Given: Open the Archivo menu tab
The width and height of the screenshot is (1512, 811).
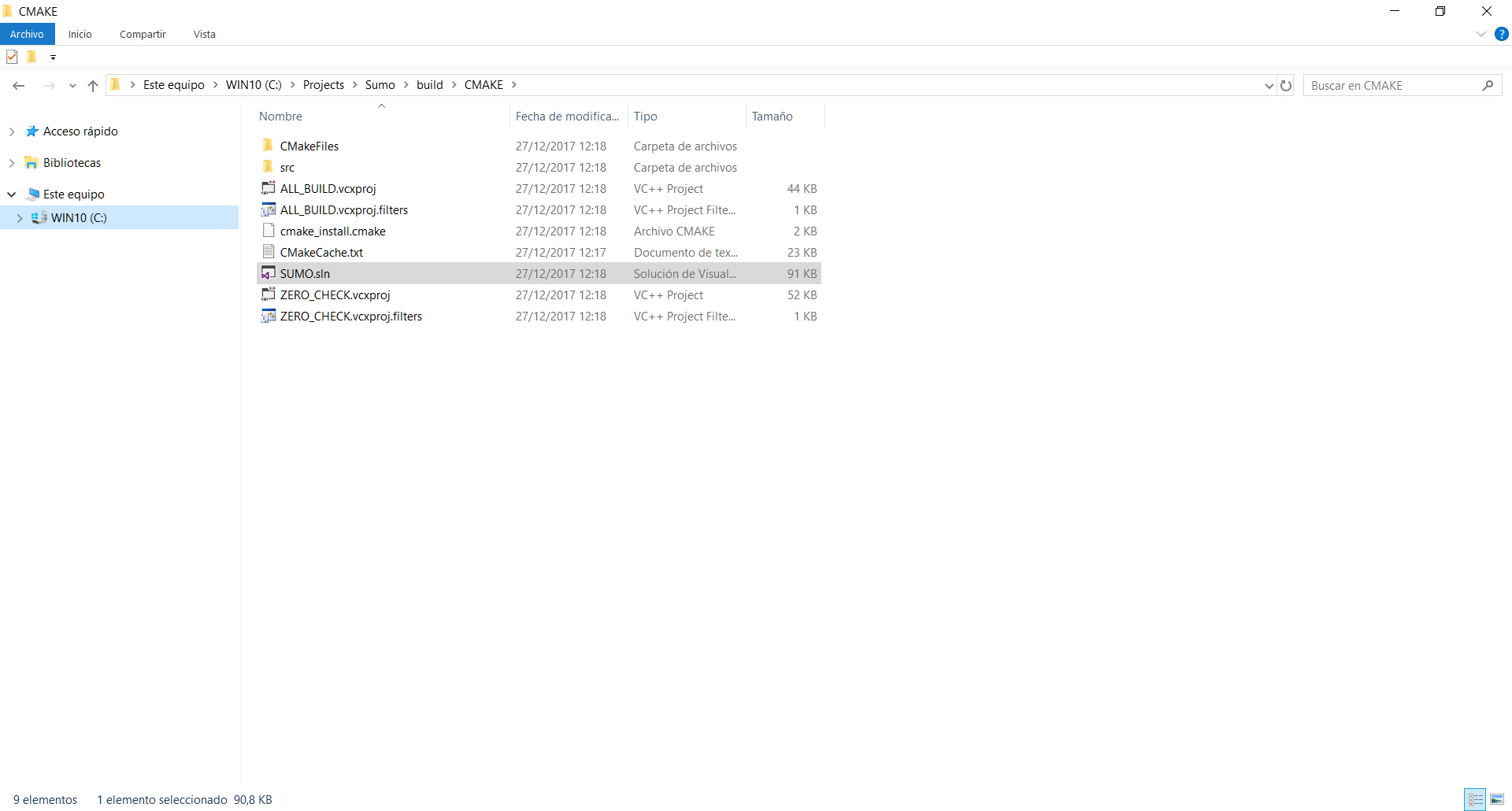Looking at the screenshot, I should pyautogui.click(x=27, y=34).
